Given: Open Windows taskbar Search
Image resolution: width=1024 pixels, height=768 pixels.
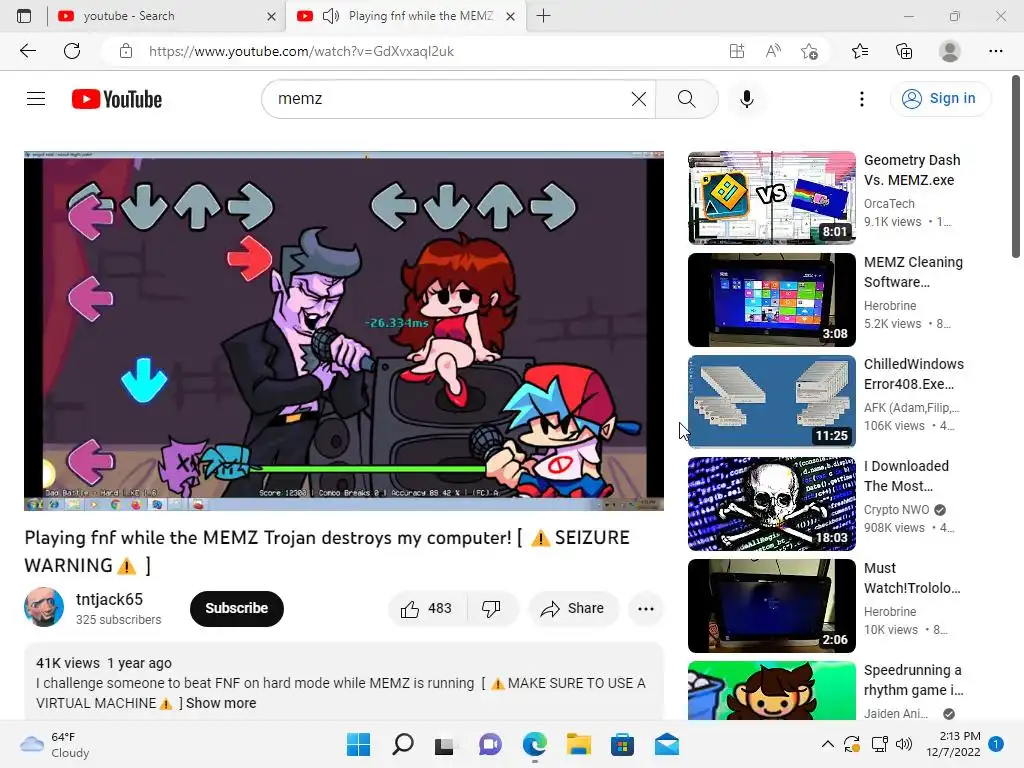Looking at the screenshot, I should pos(402,744).
